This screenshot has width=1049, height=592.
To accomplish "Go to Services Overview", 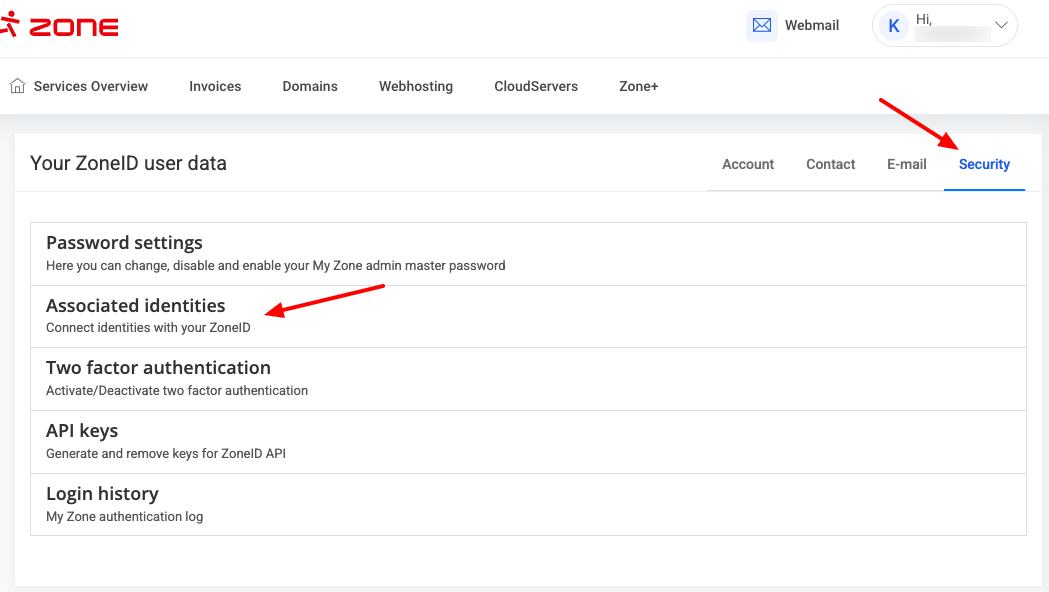I will coord(90,86).
